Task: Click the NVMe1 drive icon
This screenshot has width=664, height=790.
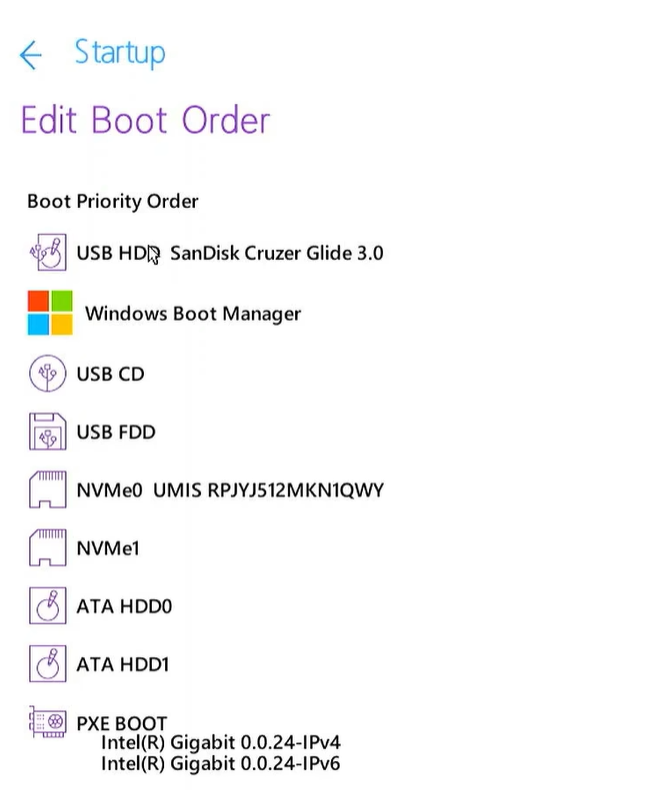Action: (48, 548)
